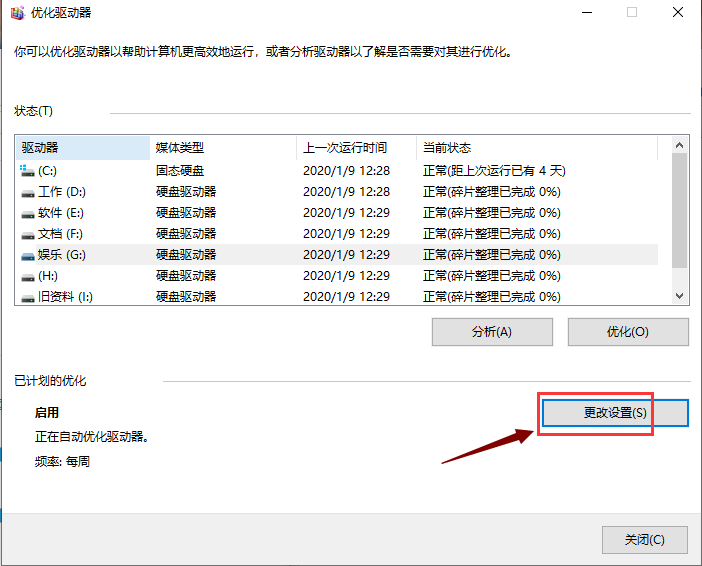Select the 旧资料 (I:) drive icon
This screenshot has height=566, width=702.
(27, 297)
